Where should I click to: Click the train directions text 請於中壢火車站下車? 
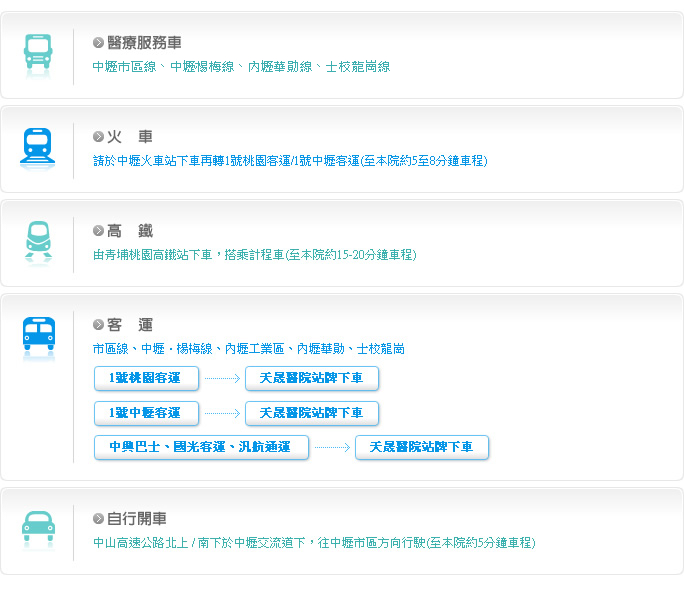tap(290, 161)
